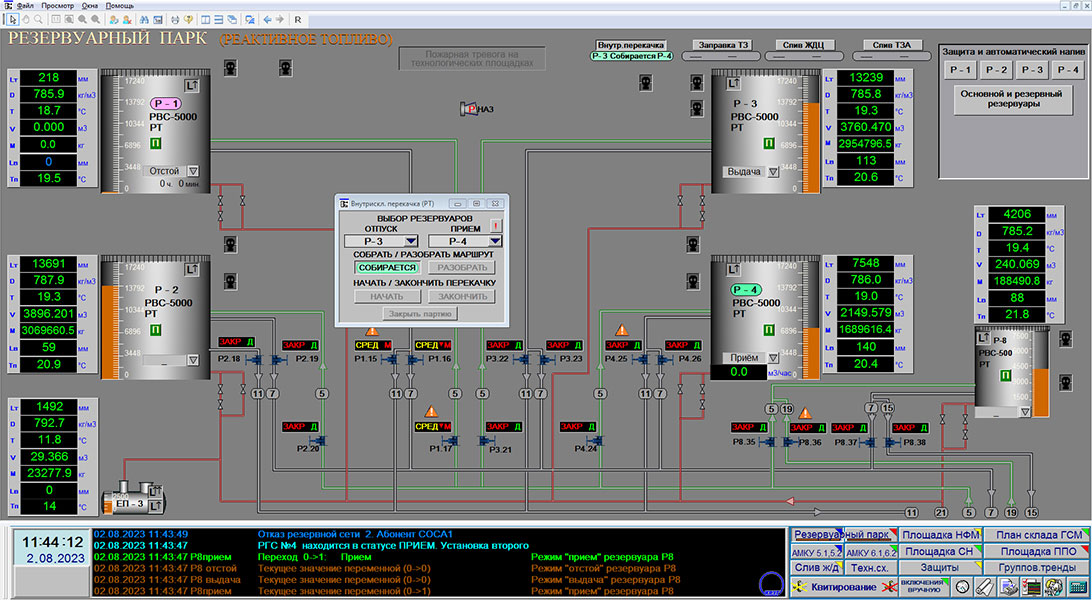This screenshot has width=1092, height=600.
Task: Expand the mode dropdown on tank Р-8
Action: point(1024,411)
